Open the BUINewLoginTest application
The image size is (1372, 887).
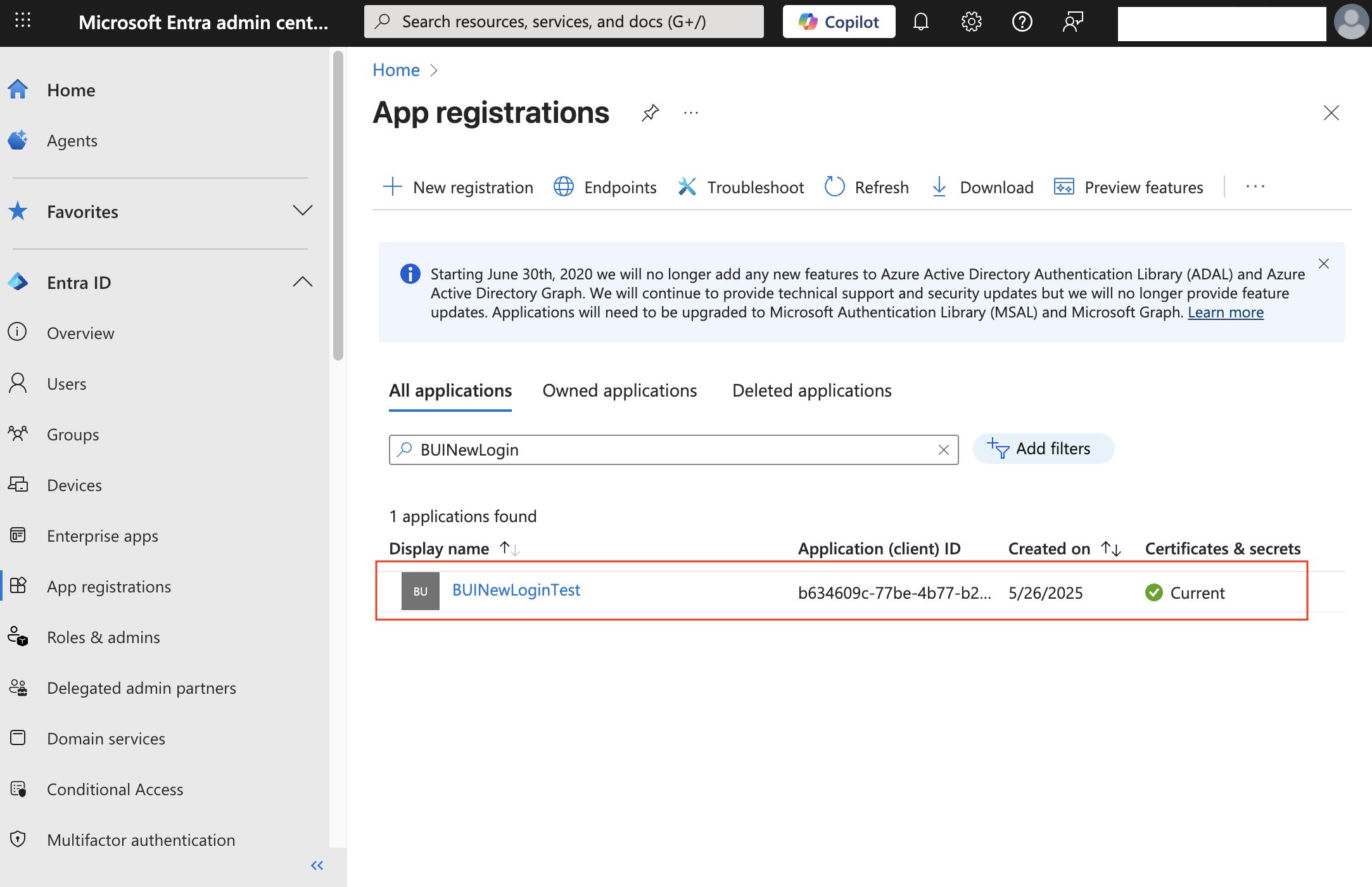516,590
